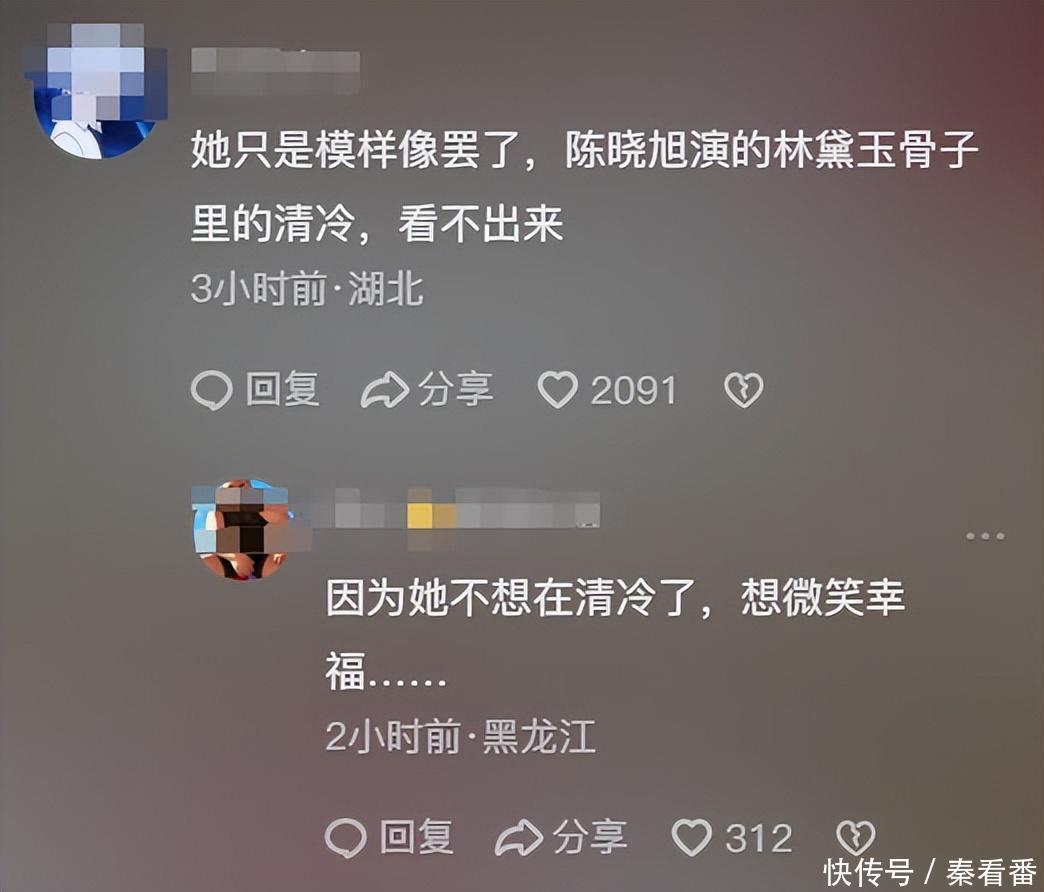Open the first commenter's avatar
This screenshot has width=1044, height=892.
[95, 92]
